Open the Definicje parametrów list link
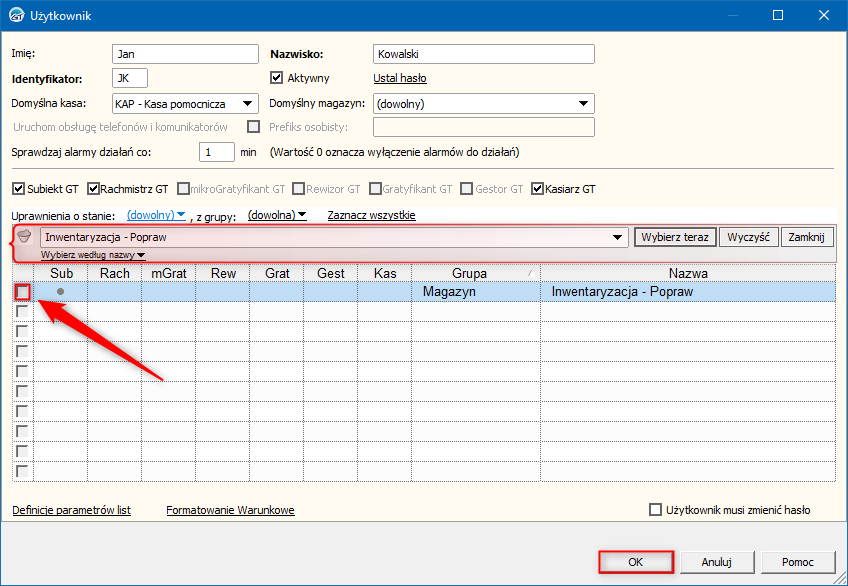 pyautogui.click(x=71, y=510)
